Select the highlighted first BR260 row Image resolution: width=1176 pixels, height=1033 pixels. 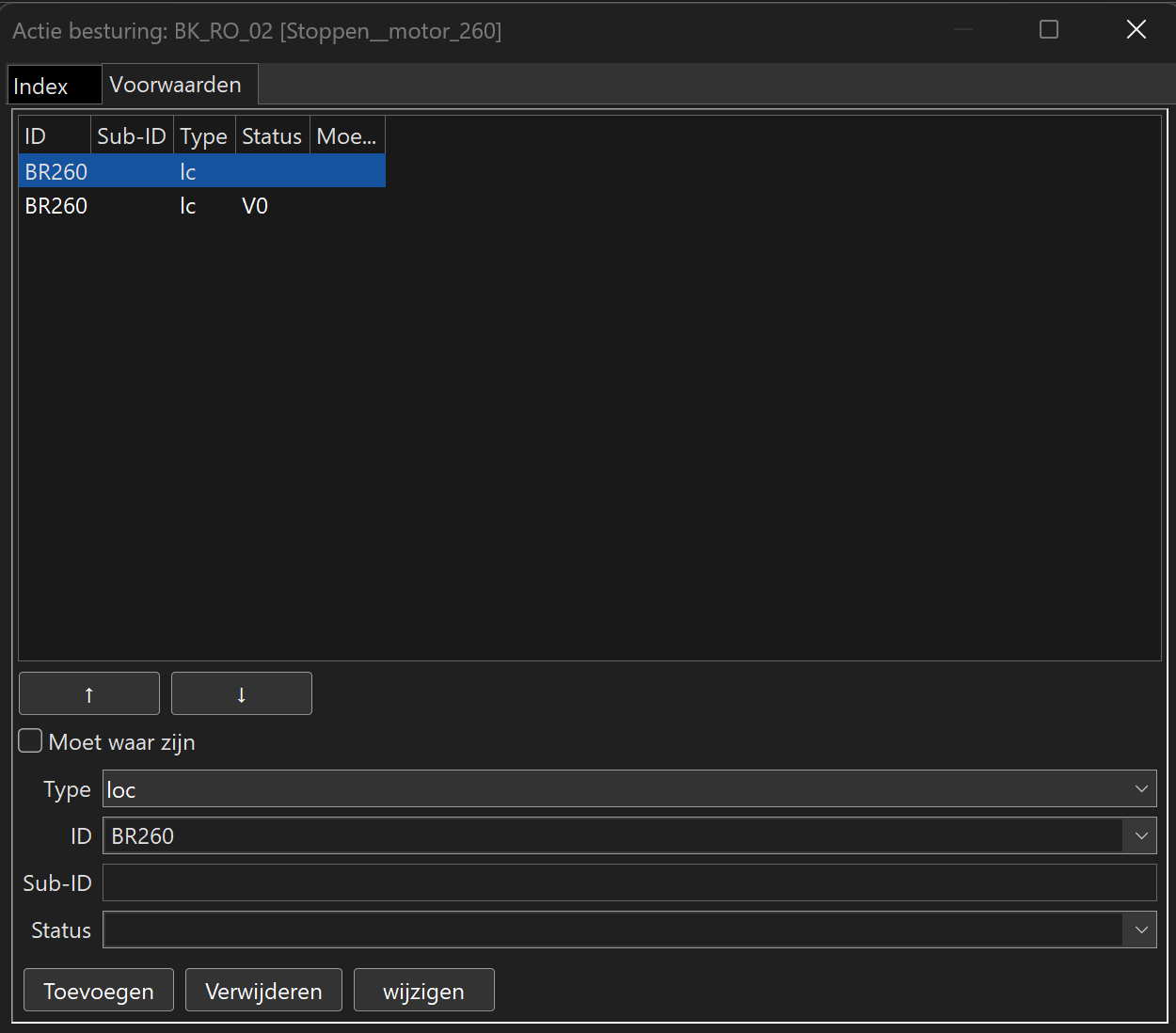[201, 172]
